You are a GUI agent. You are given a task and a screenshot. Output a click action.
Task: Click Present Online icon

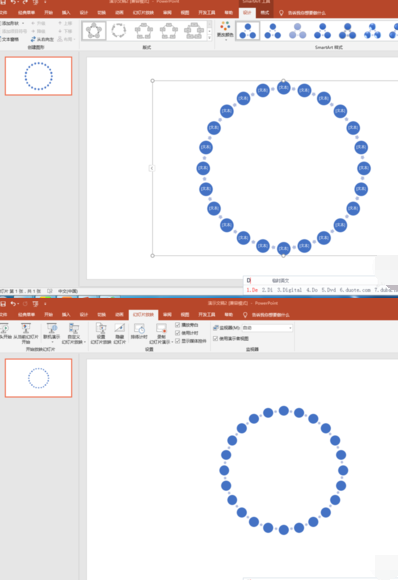pos(52,331)
